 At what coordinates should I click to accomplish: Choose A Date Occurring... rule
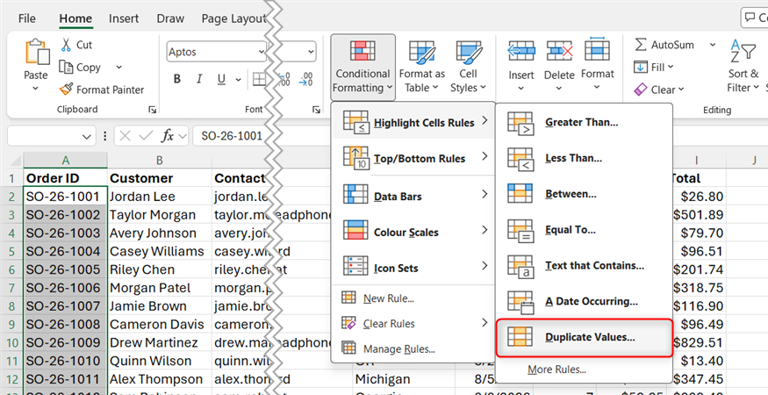pyautogui.click(x=583, y=301)
